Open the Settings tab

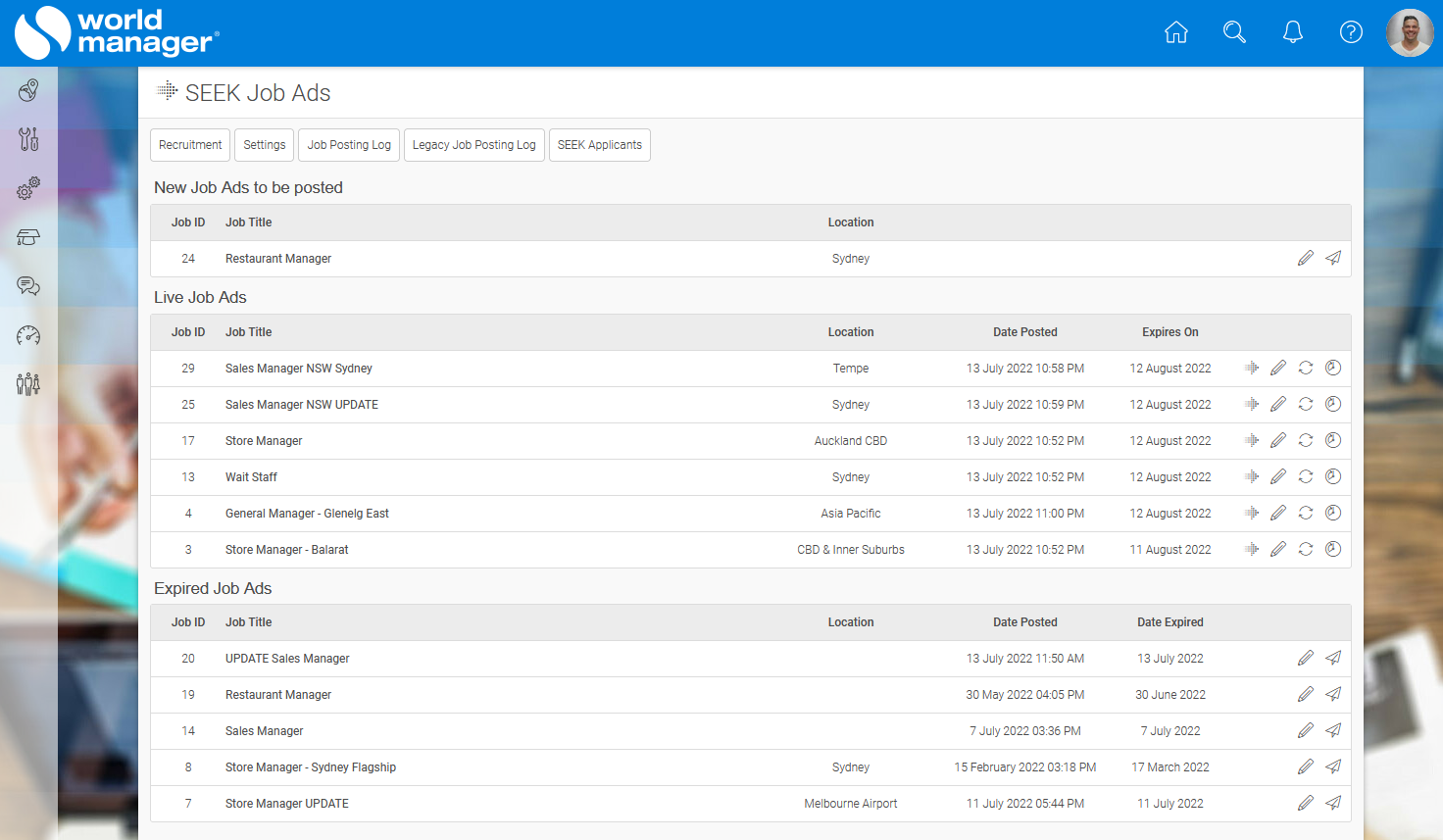[265, 145]
